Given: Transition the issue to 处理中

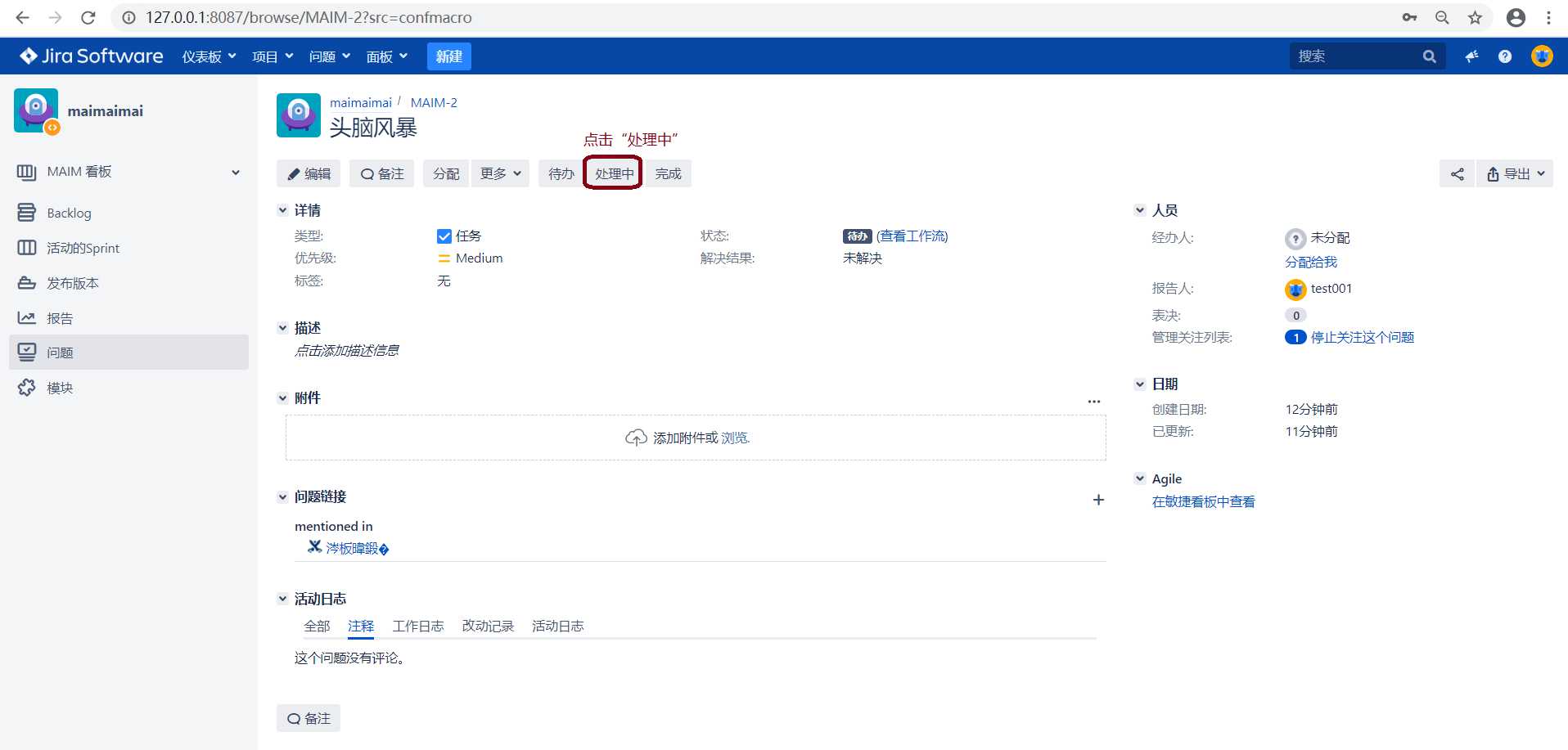Looking at the screenshot, I should point(614,173).
